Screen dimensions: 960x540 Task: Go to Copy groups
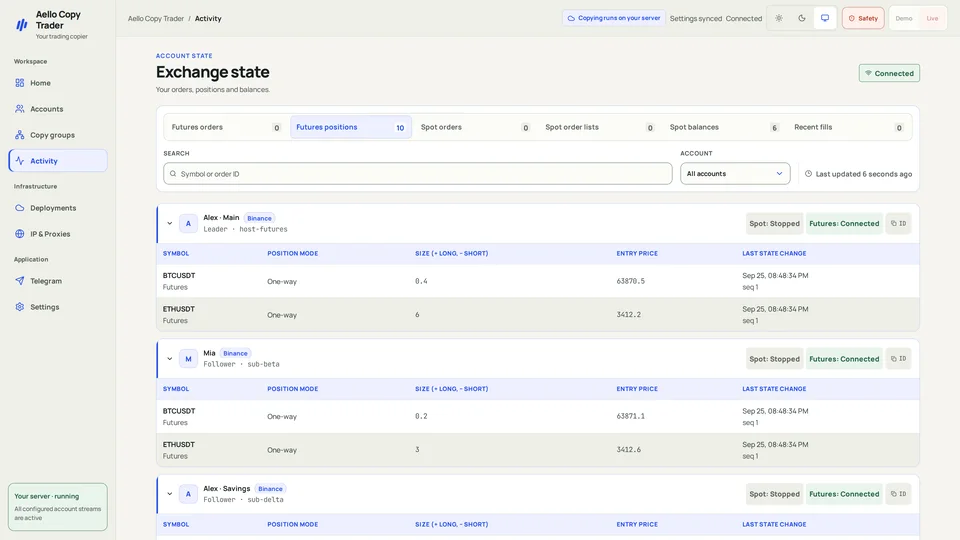(x=58, y=135)
